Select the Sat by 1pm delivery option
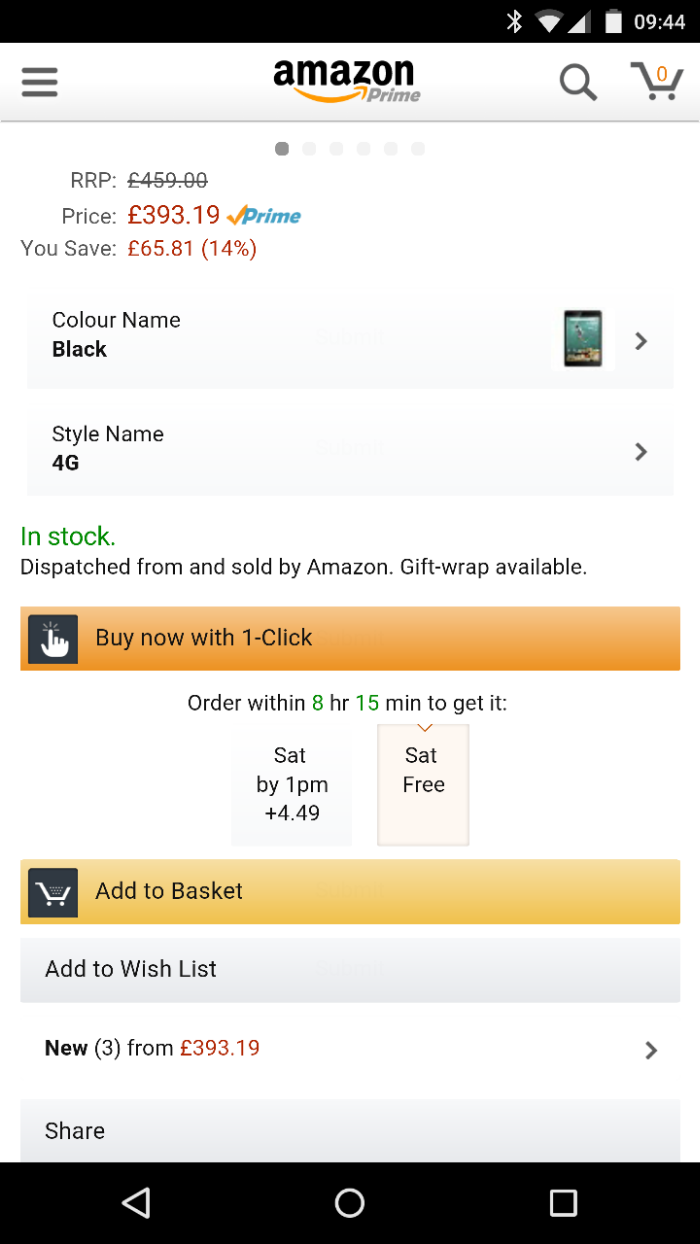The image size is (700, 1244). tap(291, 785)
